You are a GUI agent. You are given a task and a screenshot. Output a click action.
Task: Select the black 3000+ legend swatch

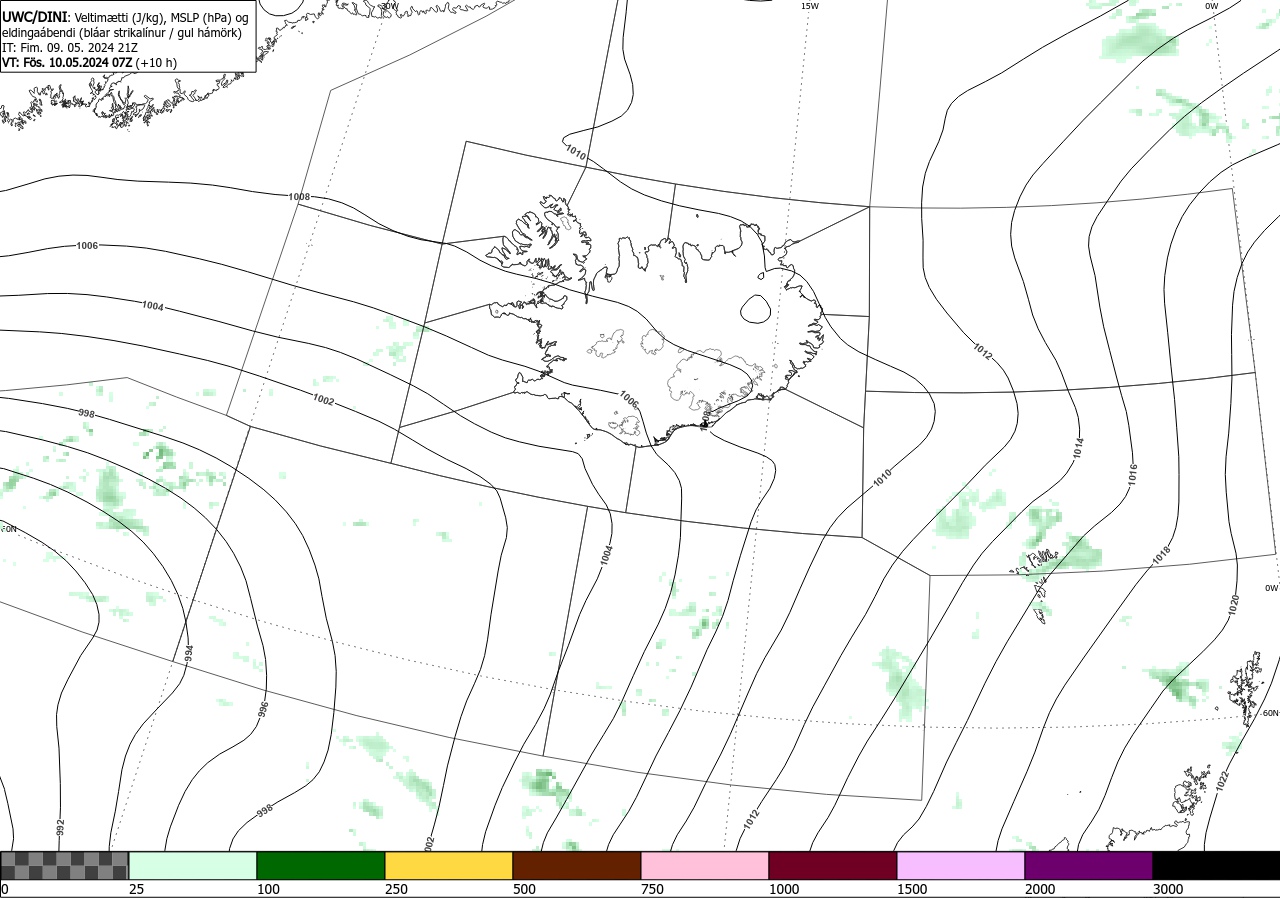[x=1216, y=865]
